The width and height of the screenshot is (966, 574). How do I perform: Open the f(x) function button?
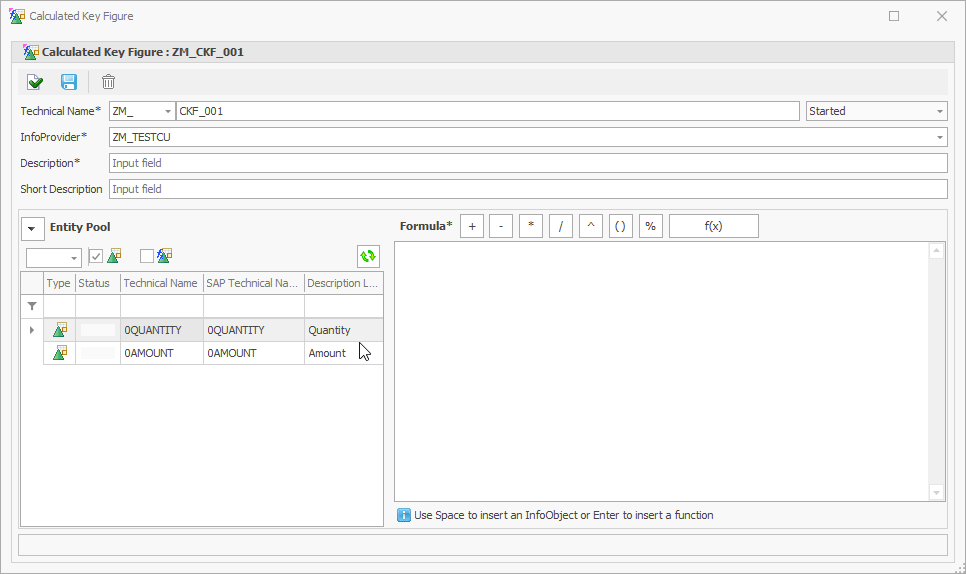pyautogui.click(x=713, y=226)
